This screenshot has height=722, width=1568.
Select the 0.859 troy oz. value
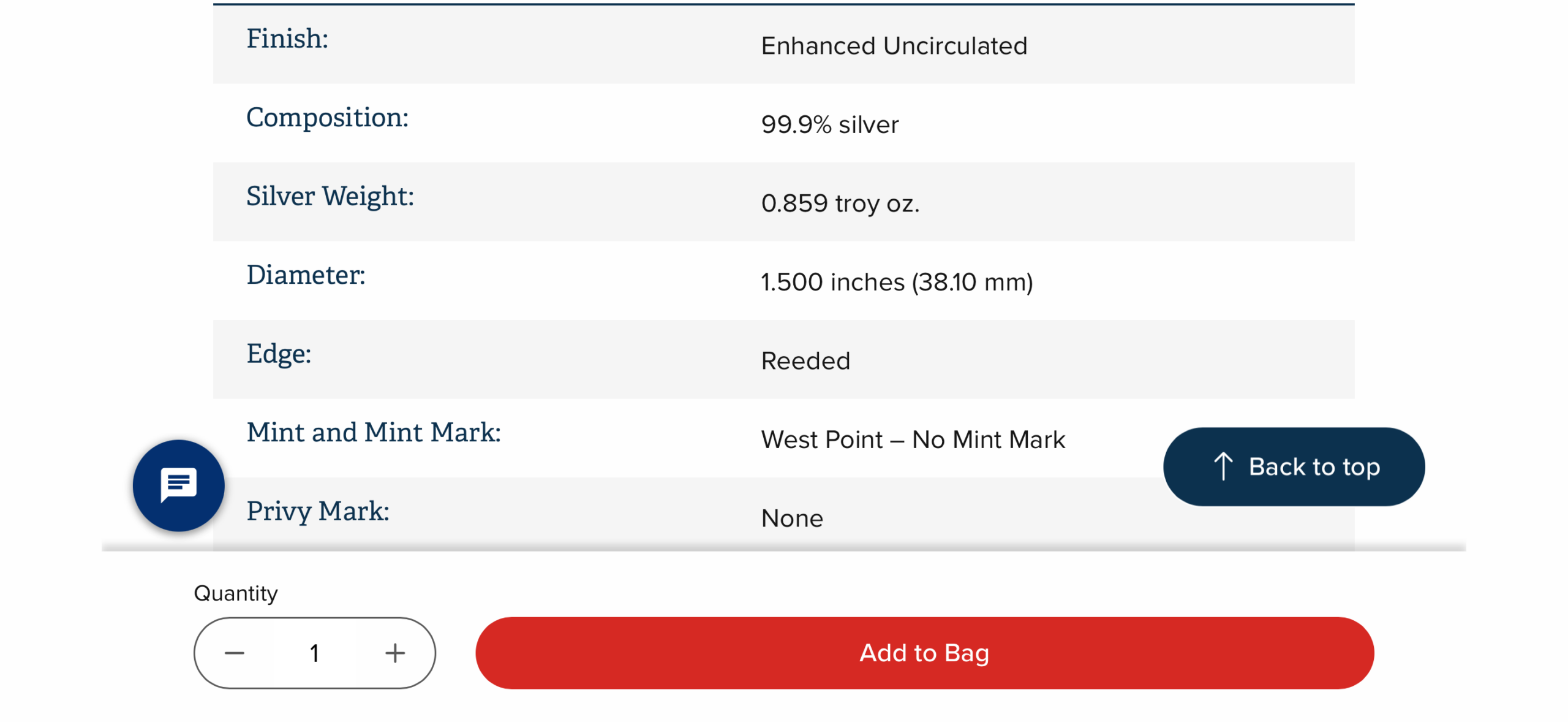click(840, 203)
